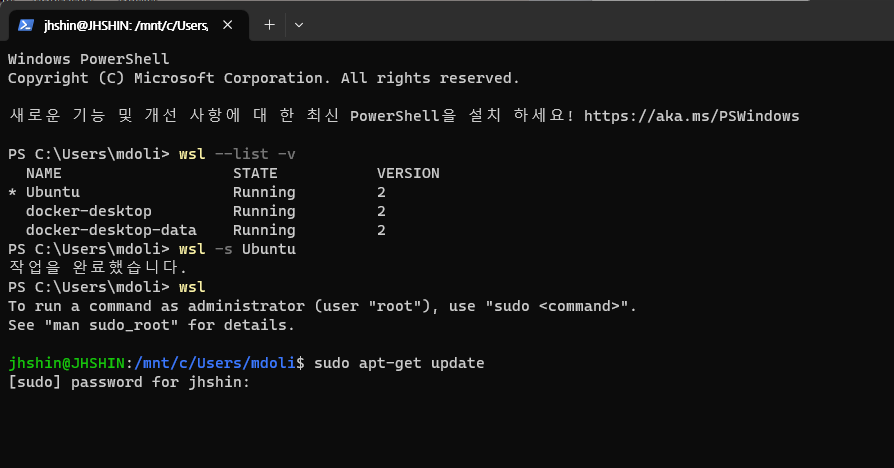The width and height of the screenshot is (894, 468).
Task: Click the 'Windows PowerShell' header line
Action: click(88, 59)
